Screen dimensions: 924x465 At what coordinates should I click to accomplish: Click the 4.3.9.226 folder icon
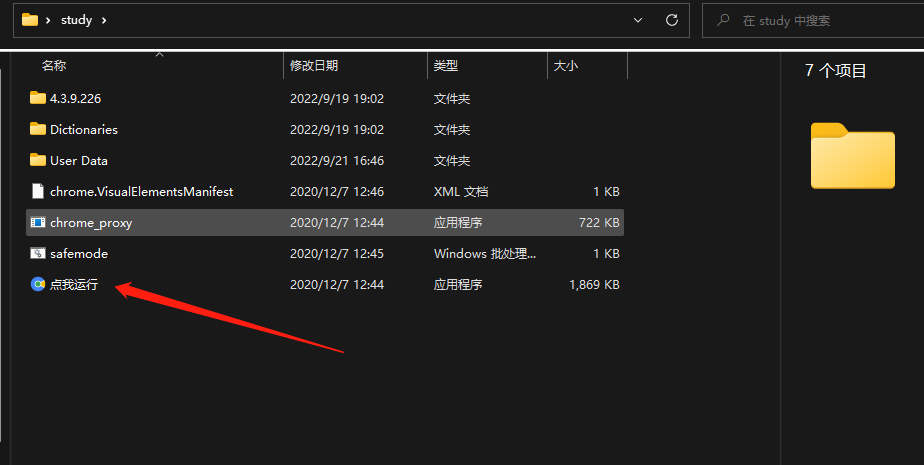pyautogui.click(x=38, y=98)
